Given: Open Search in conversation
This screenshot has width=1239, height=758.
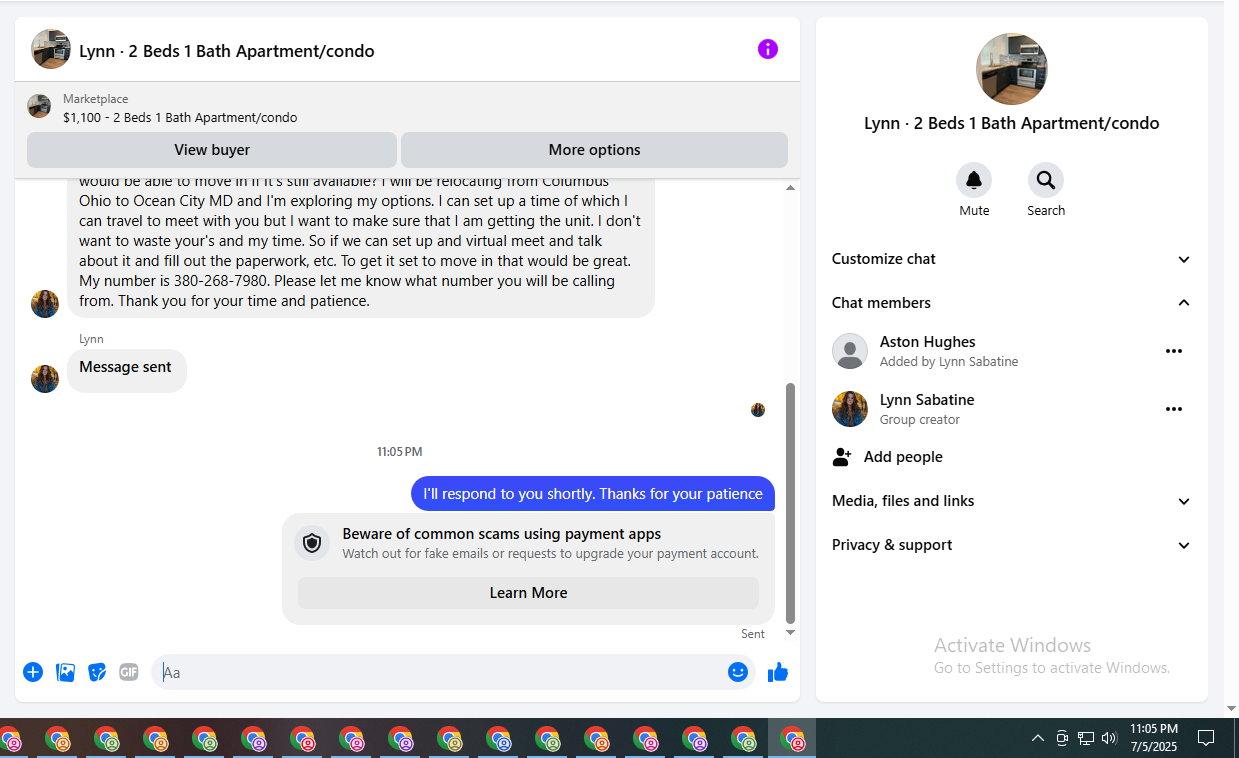Looking at the screenshot, I should tap(1046, 180).
